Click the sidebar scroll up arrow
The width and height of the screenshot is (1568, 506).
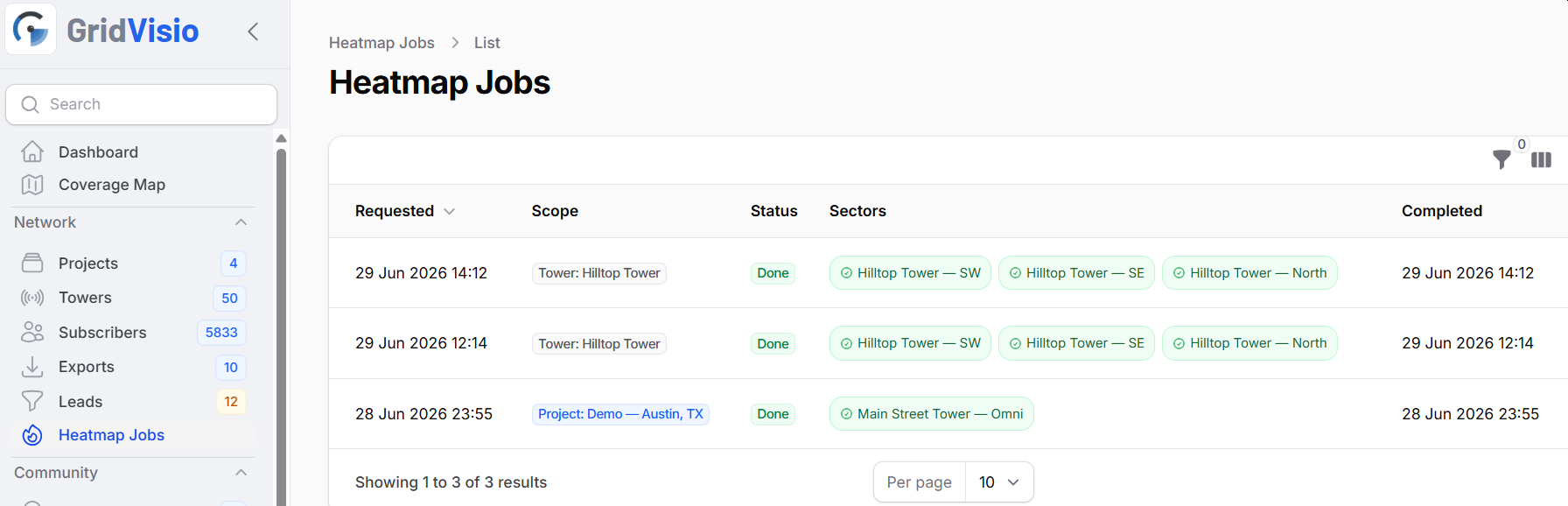[x=281, y=138]
